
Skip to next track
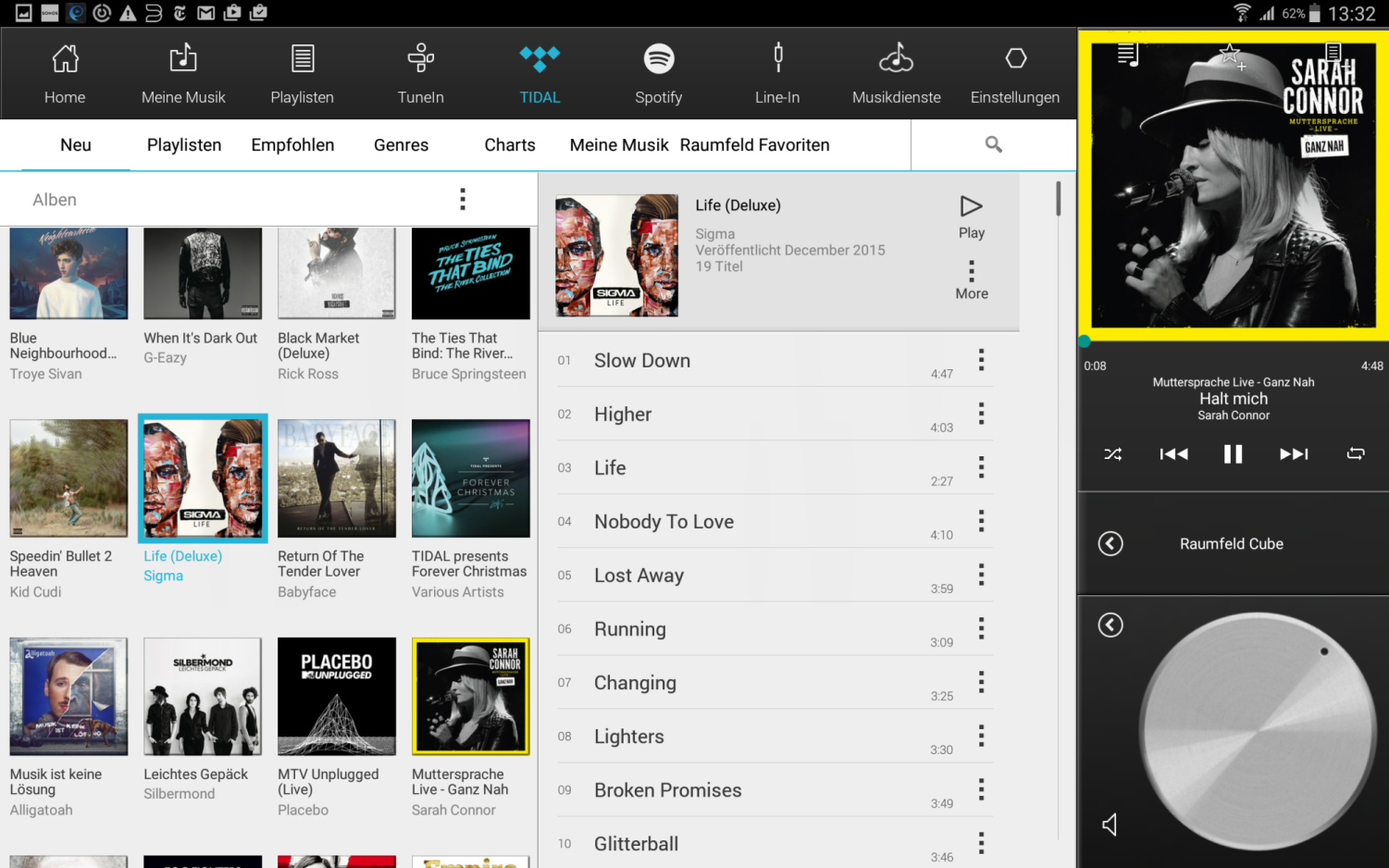pos(1294,453)
